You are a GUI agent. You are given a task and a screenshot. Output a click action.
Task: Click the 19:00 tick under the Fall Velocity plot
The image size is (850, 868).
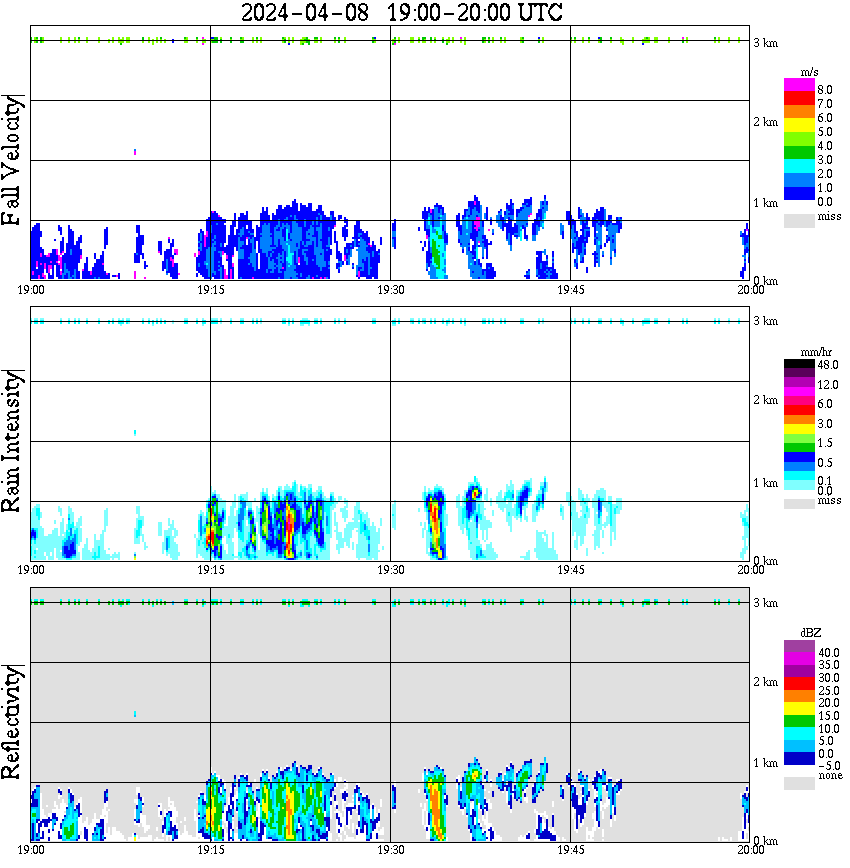coord(31,290)
